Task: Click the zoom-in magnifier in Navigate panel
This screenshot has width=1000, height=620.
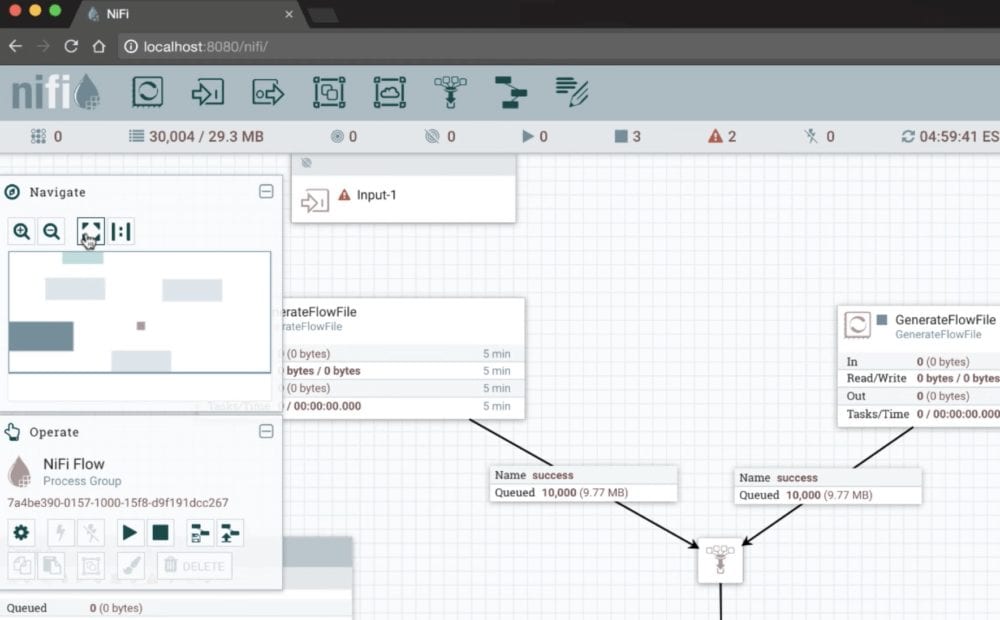Action: (21, 231)
